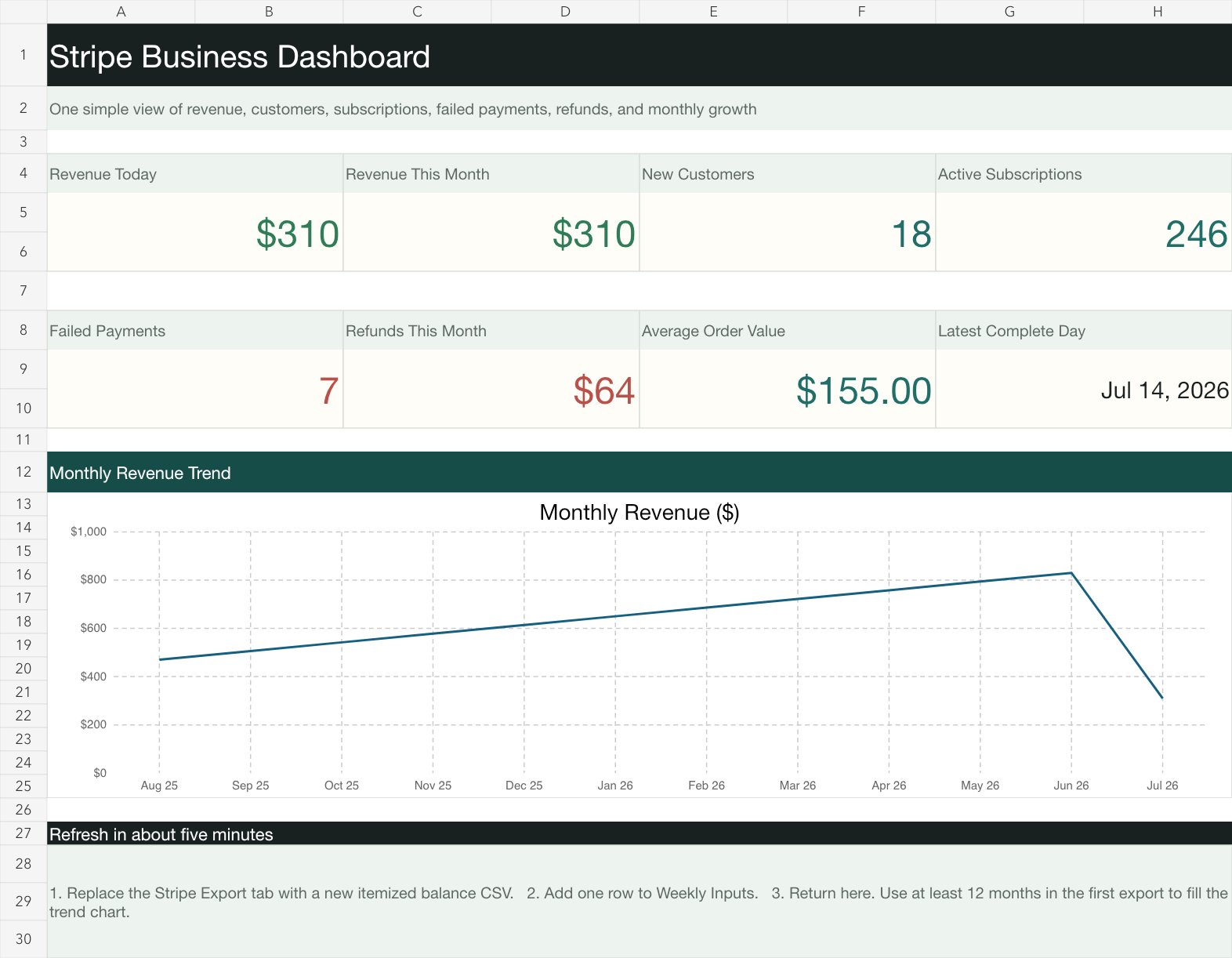Image resolution: width=1232 pixels, height=958 pixels.
Task: Select column F header
Action: [861, 12]
